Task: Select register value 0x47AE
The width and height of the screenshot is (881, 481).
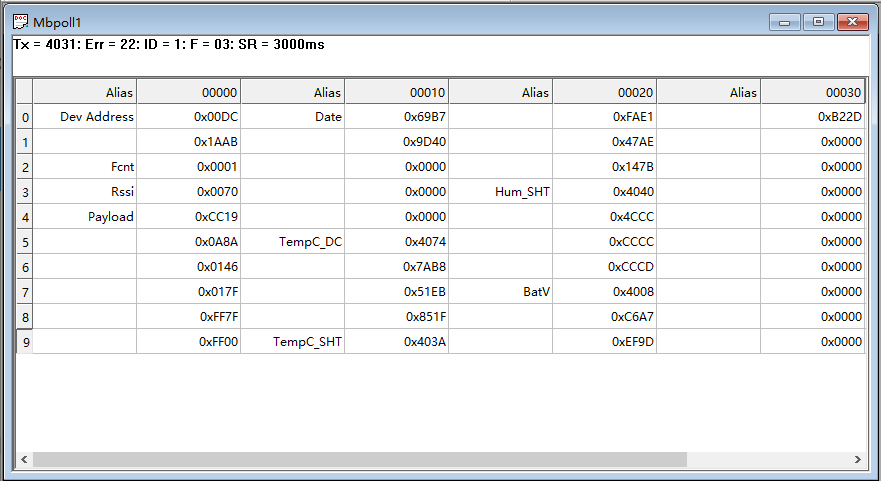Action: [x=605, y=142]
